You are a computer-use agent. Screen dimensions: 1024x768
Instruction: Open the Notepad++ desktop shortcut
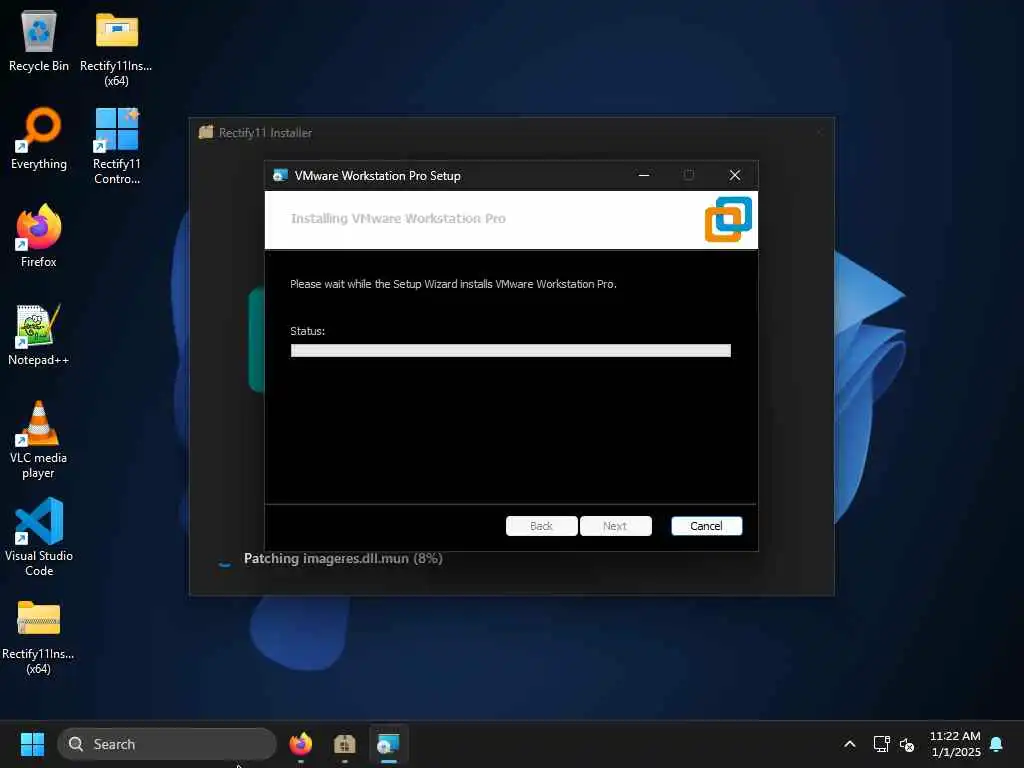(x=39, y=334)
